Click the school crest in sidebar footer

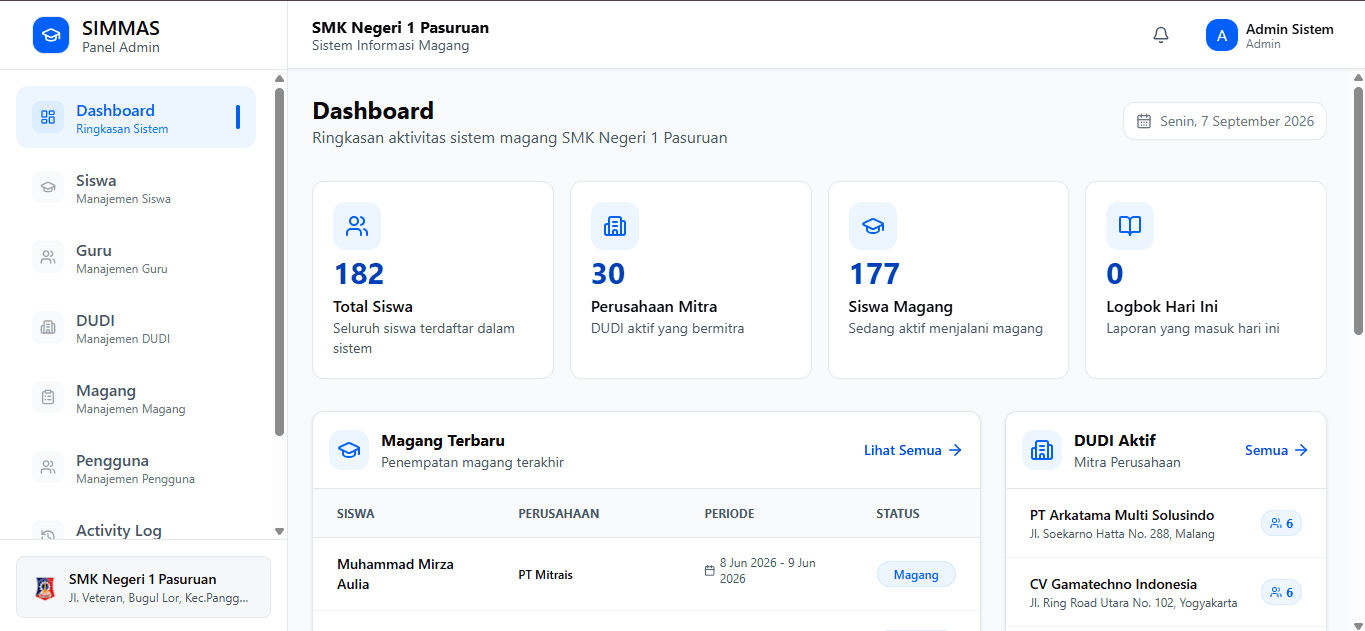[x=45, y=587]
